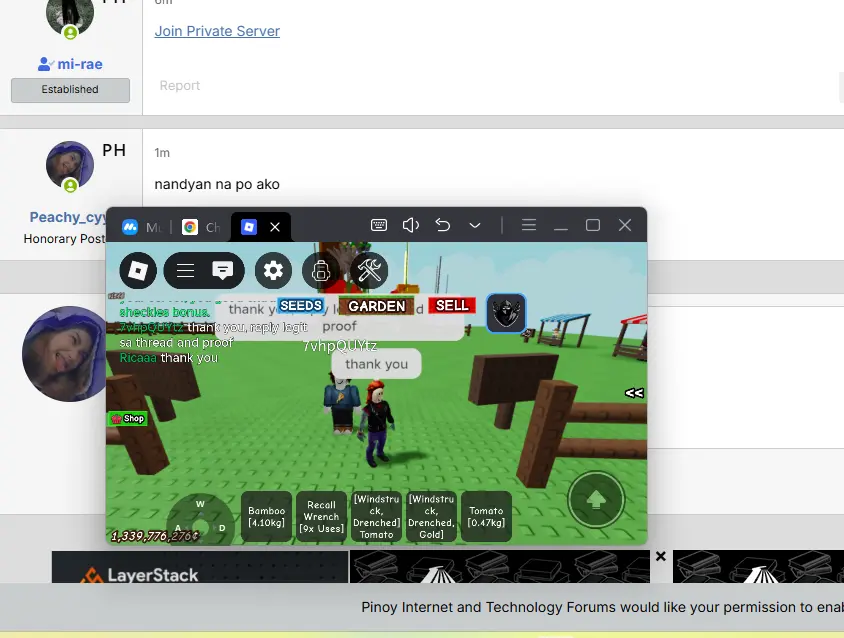The width and height of the screenshot is (844, 638).
Task: Click the 7vhpQUYtz player name tag
Action: (340, 346)
